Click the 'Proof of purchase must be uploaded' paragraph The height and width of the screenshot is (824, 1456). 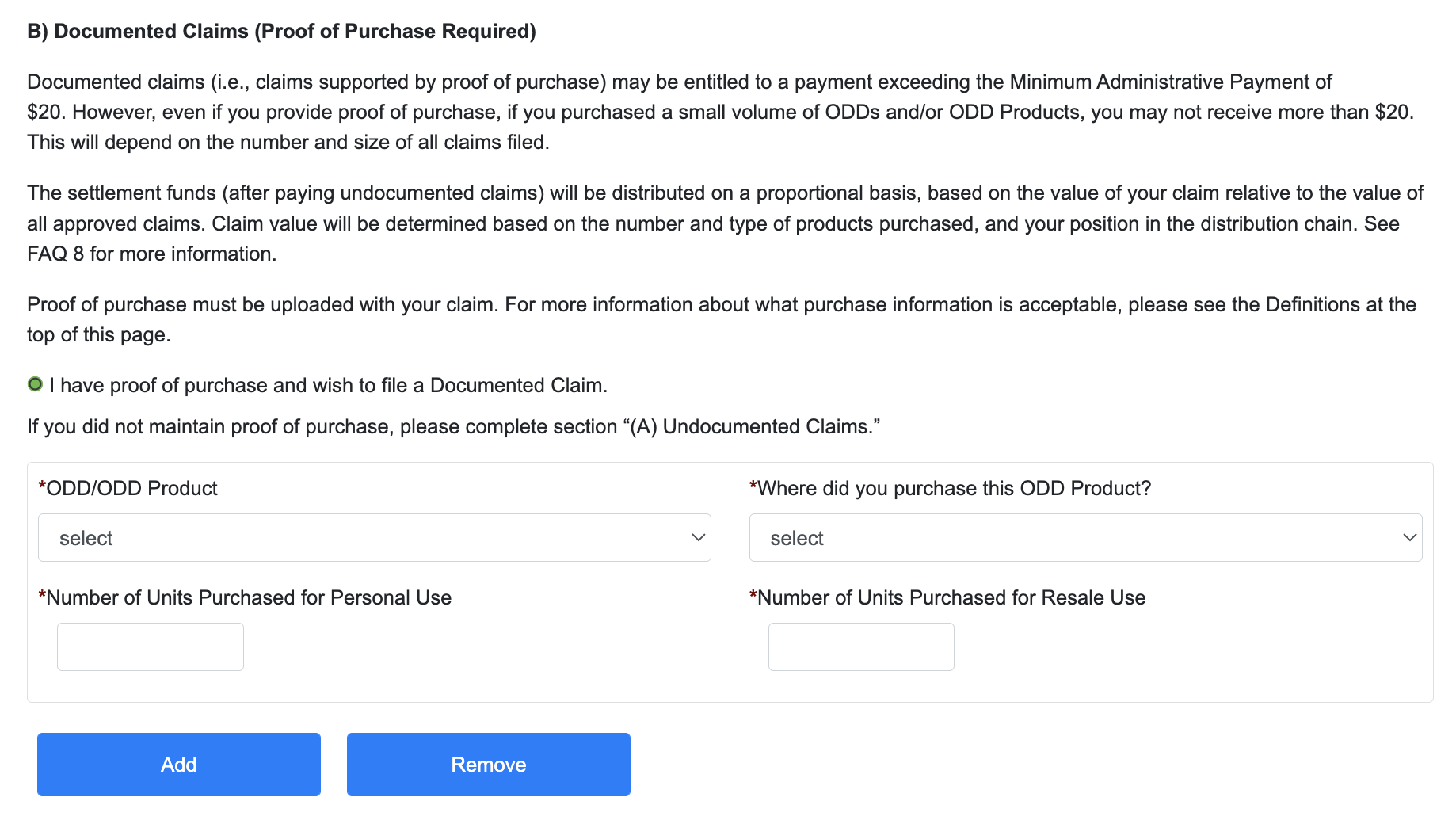(721, 305)
